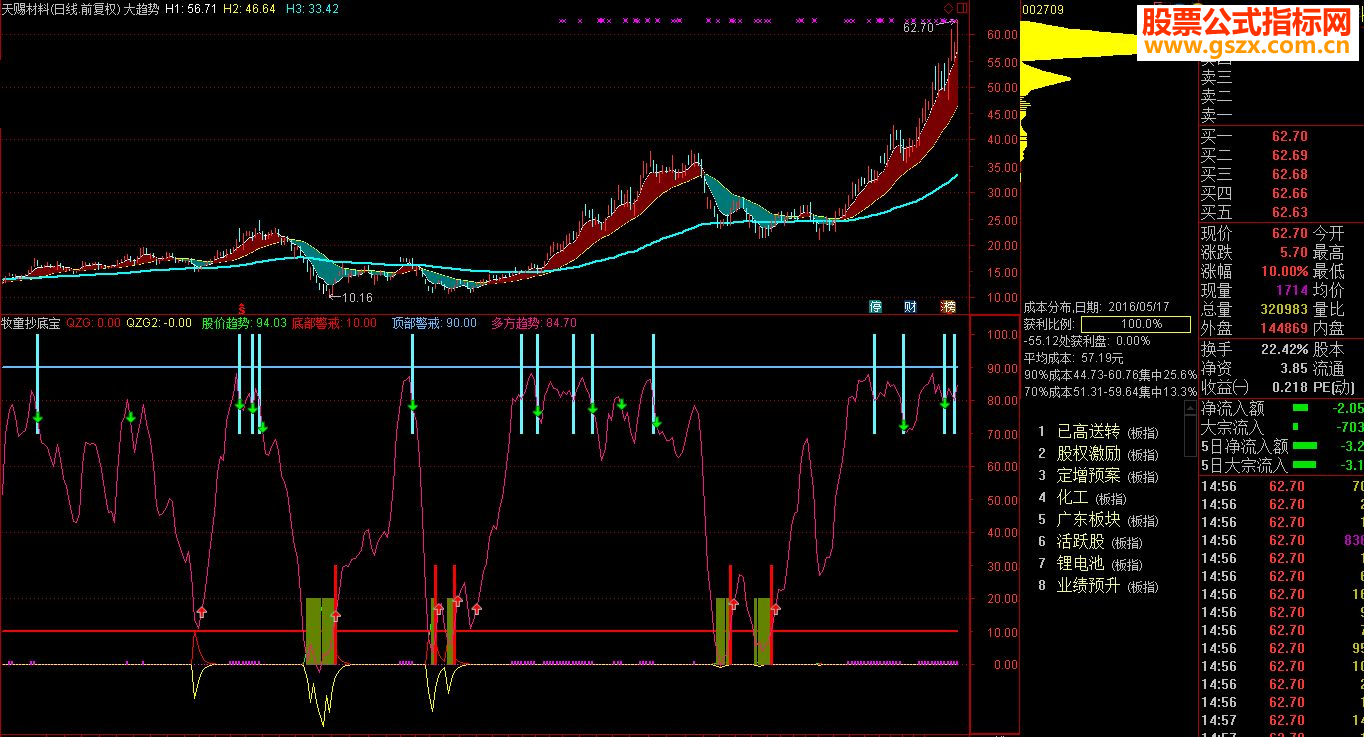Click the 净资 3.85 value
The image size is (1364, 737).
click(1293, 368)
